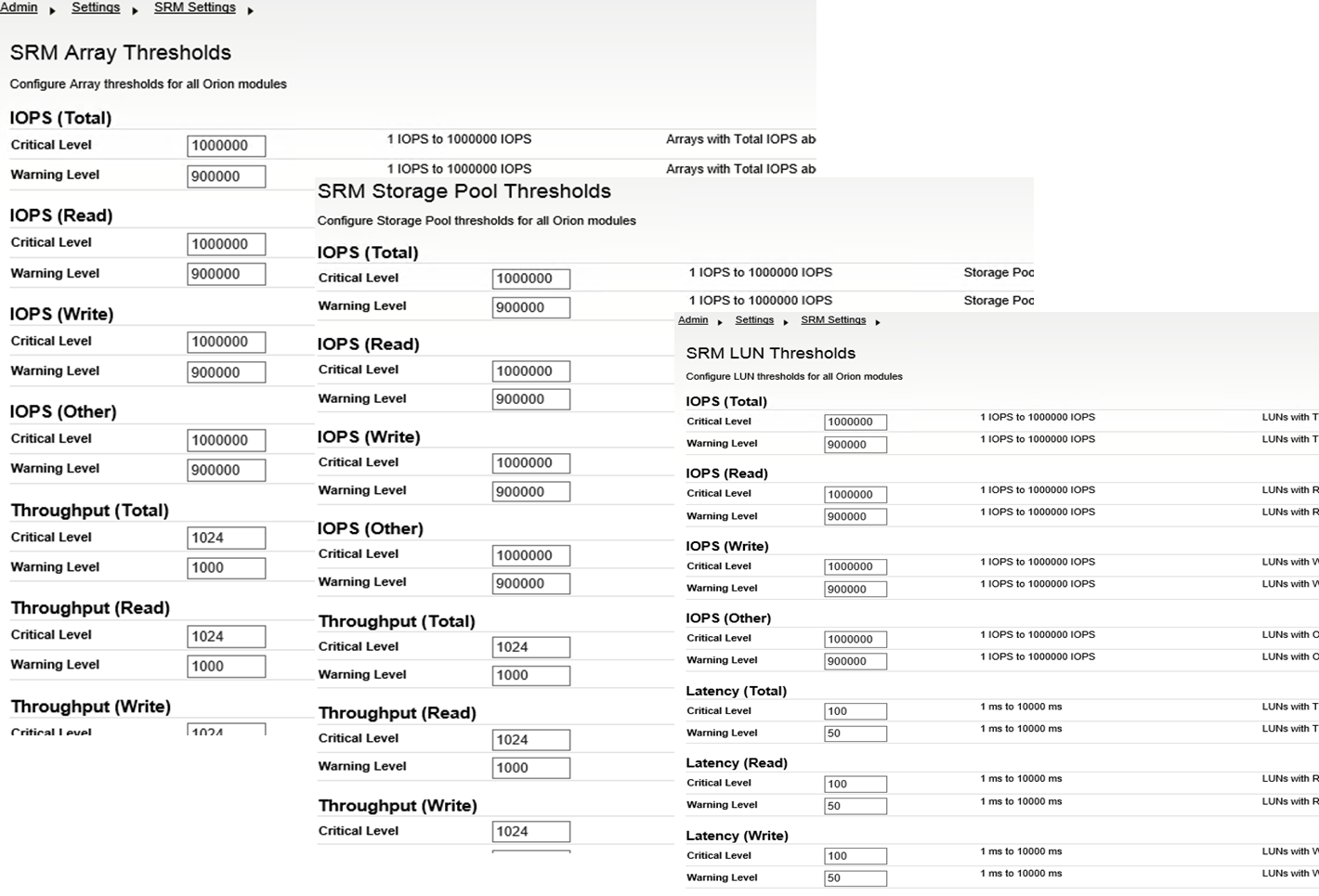Edit Storage Pool Throughput (Total) Warning Level field
The height and width of the screenshot is (896, 1319).
[x=531, y=676]
